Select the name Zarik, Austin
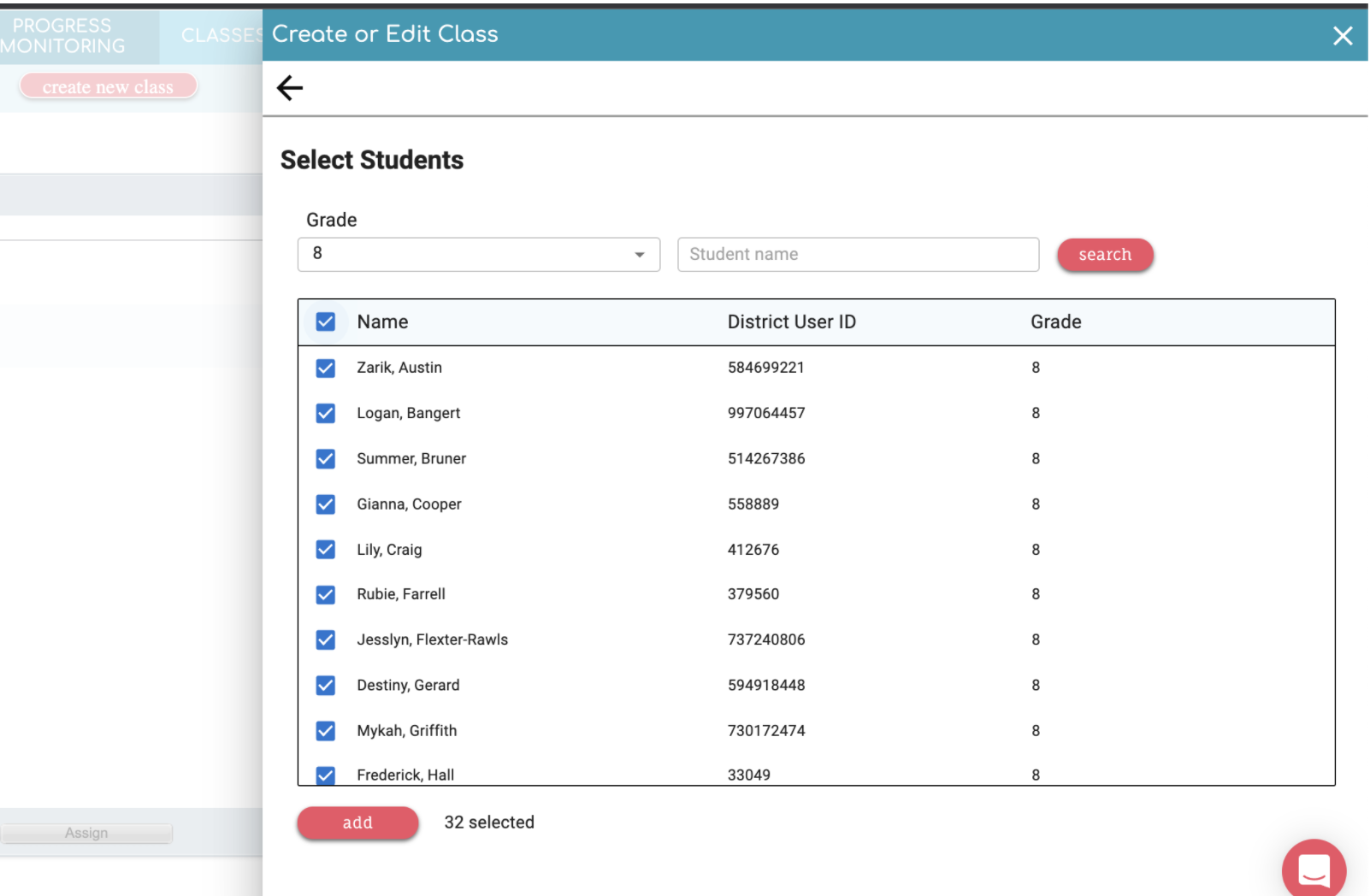Screen dimensions: 1370x896 click(x=399, y=368)
